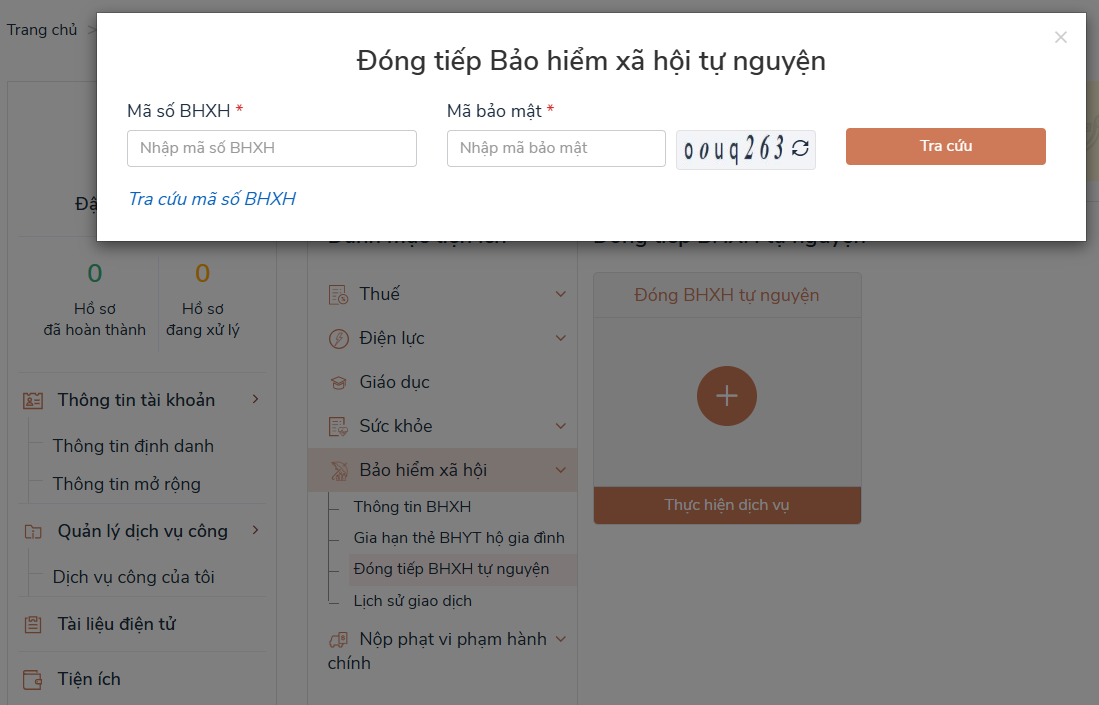Screen dimensions: 1099x705
Task: Click the Quản lý dịch vụ công folder icon
Action: tap(33, 532)
